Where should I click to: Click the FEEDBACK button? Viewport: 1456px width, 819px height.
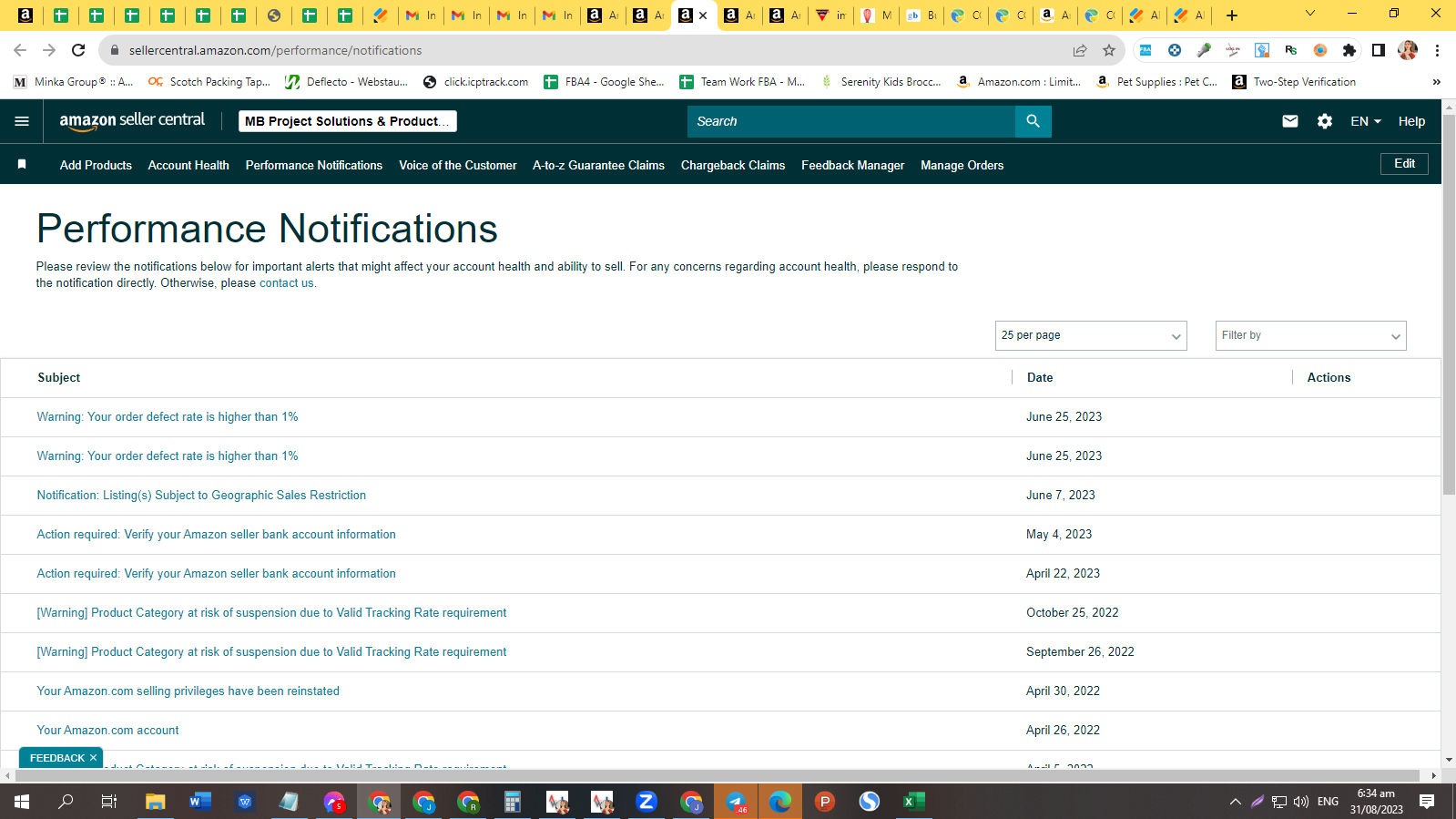[56, 758]
